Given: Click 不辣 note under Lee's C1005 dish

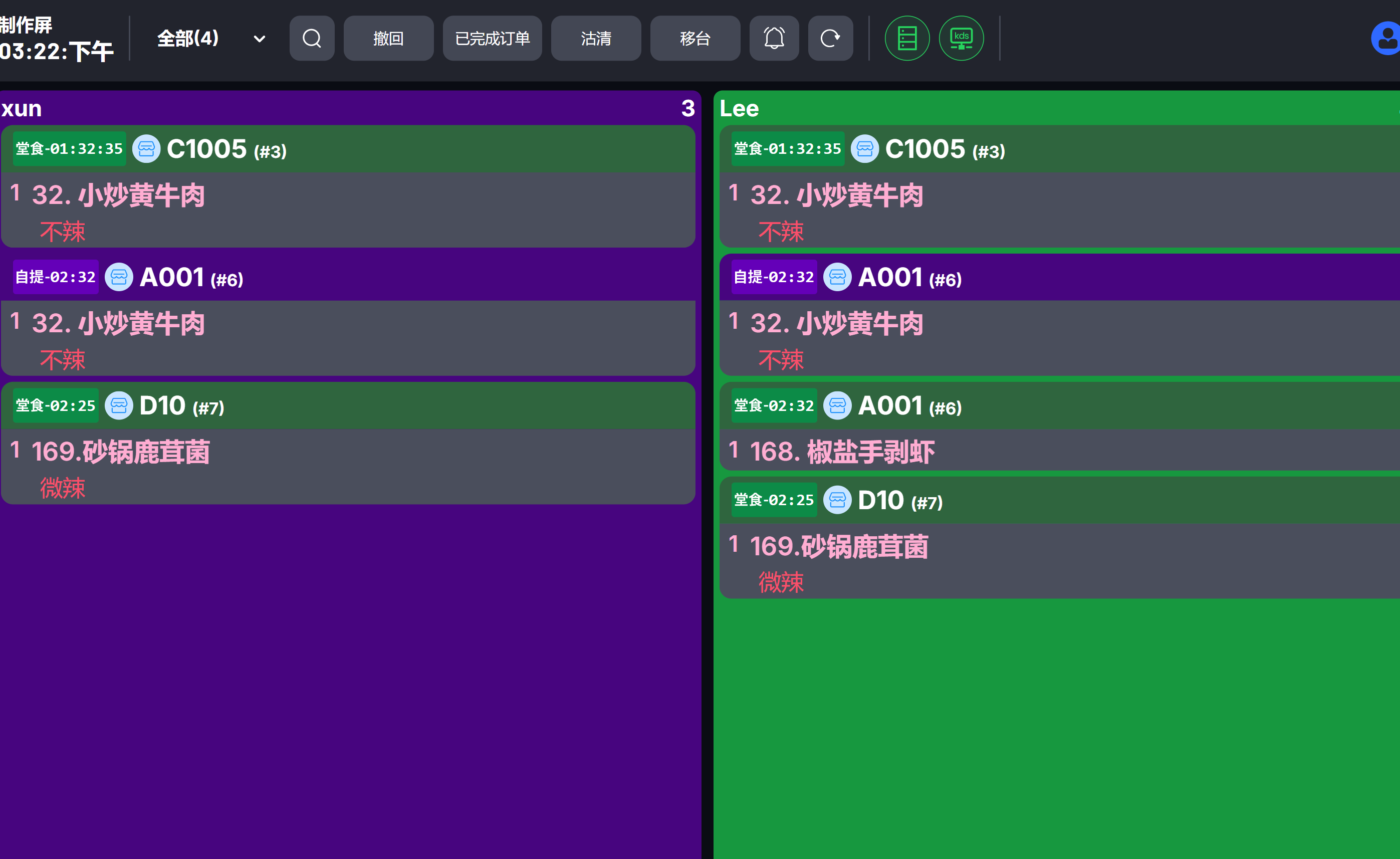Looking at the screenshot, I should point(781,232).
